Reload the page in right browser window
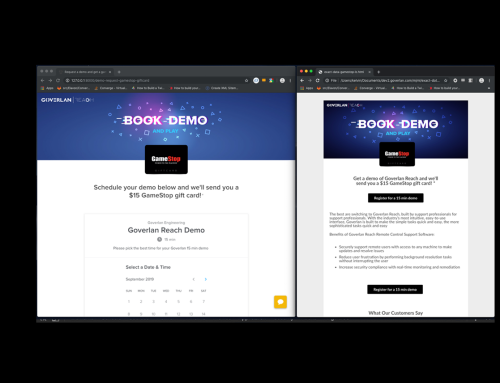500x383 pixels. tap(318, 80)
